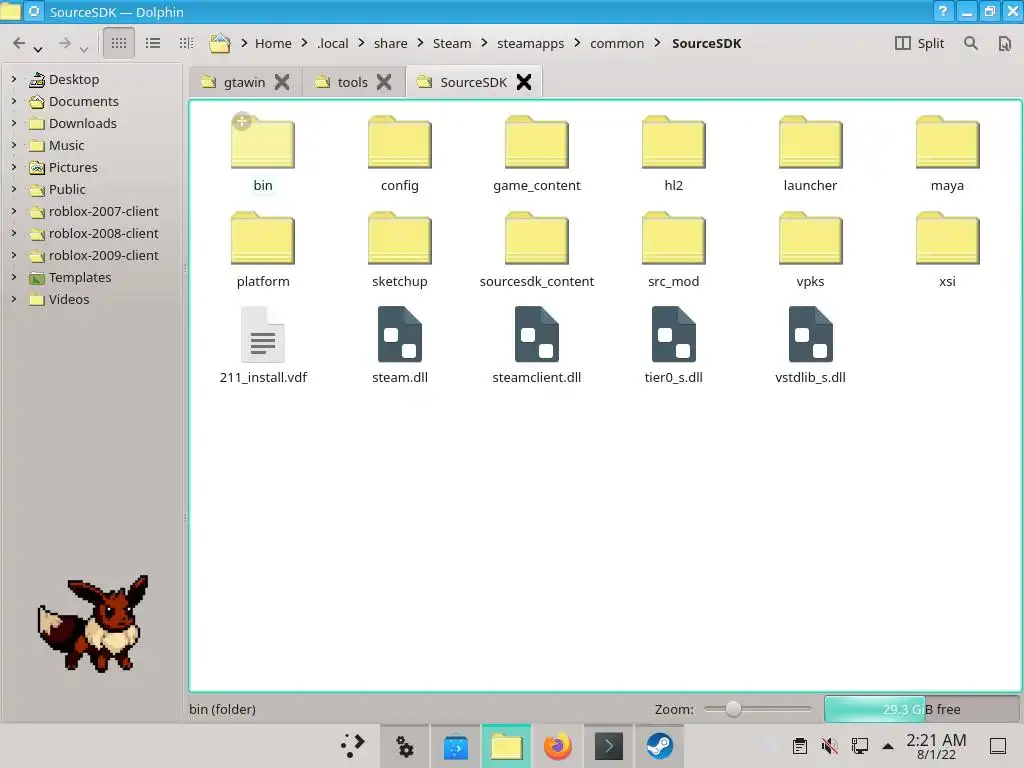Select the game_content folder icon
Image resolution: width=1024 pixels, height=768 pixels.
(537, 142)
